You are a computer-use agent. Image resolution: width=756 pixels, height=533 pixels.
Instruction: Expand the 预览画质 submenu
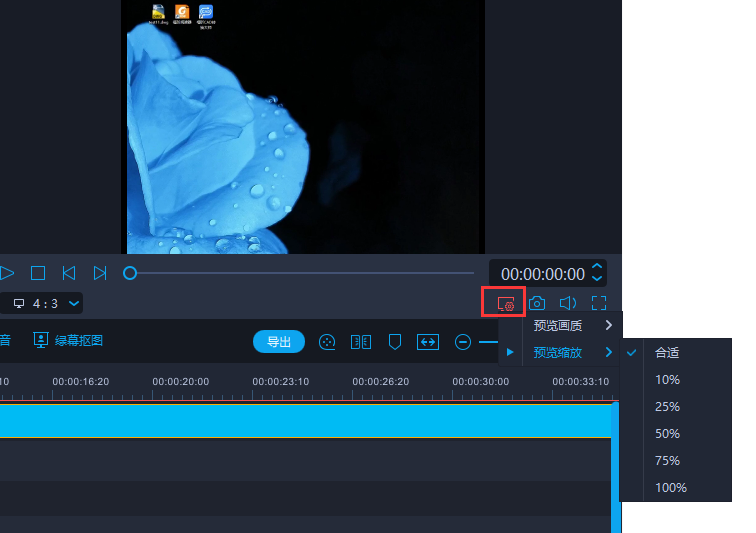click(572, 325)
